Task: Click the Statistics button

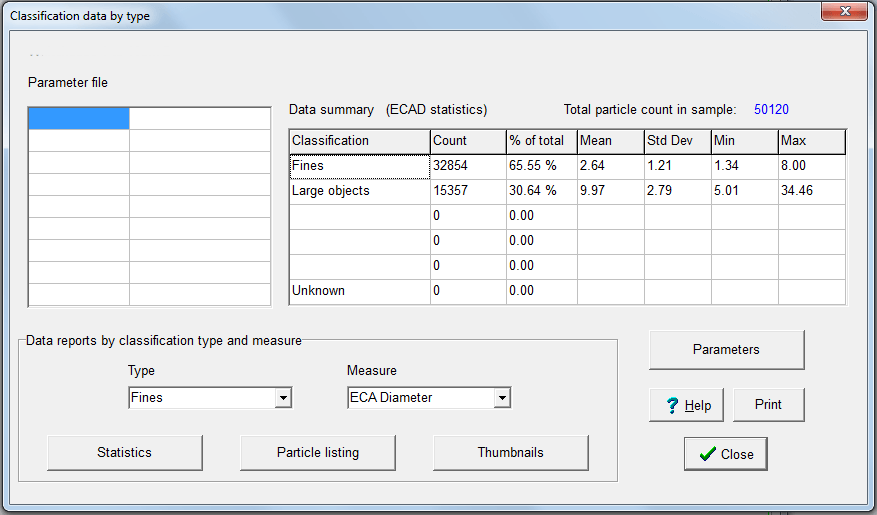Action: tap(125, 453)
